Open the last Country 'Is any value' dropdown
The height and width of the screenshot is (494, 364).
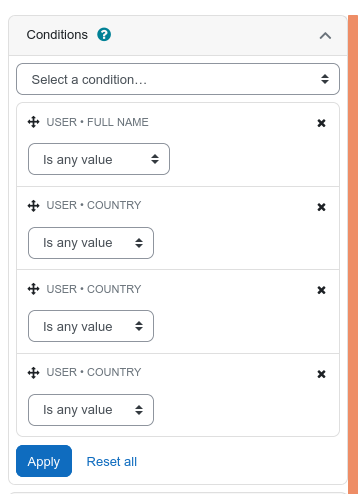(91, 410)
